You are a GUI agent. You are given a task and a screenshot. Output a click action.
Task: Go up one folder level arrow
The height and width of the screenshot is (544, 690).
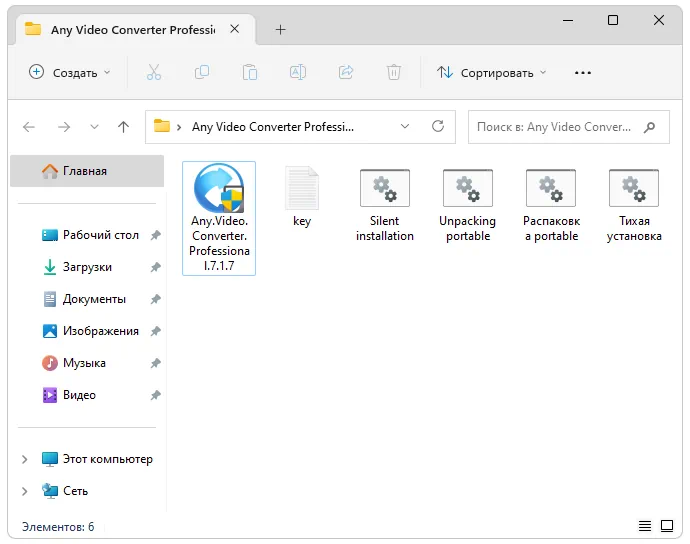[x=124, y=127]
